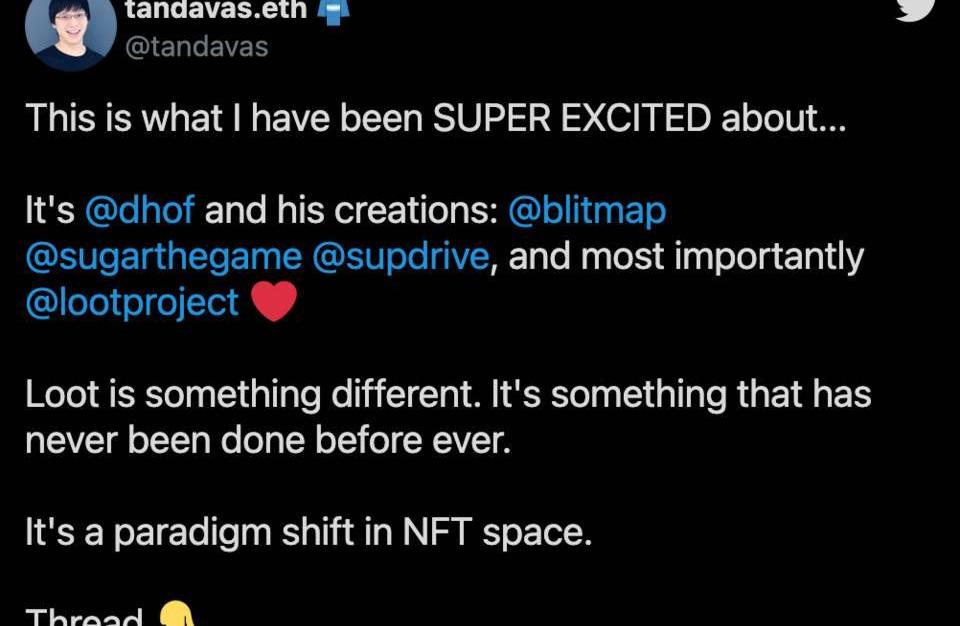Click the badge emoji beside tandavas.eth
This screenshot has height=626, width=960.
(x=332, y=8)
